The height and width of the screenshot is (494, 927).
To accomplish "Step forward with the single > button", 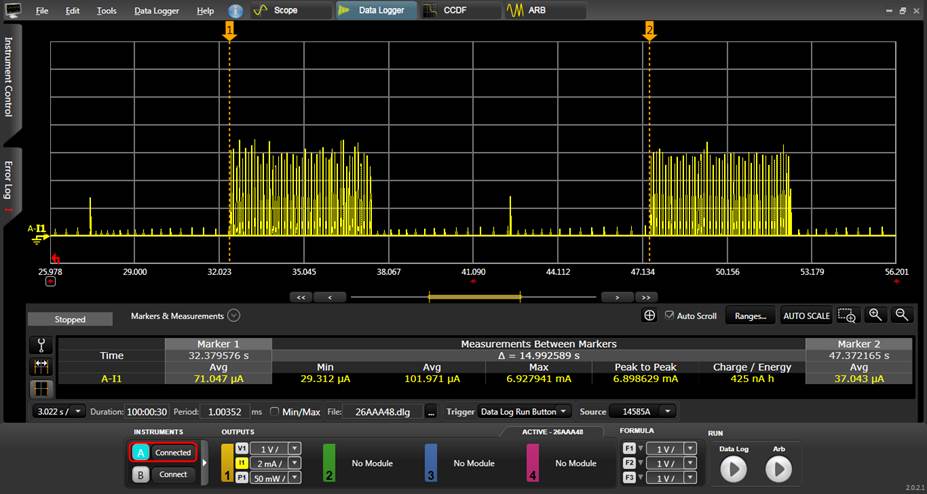I will pos(617,297).
